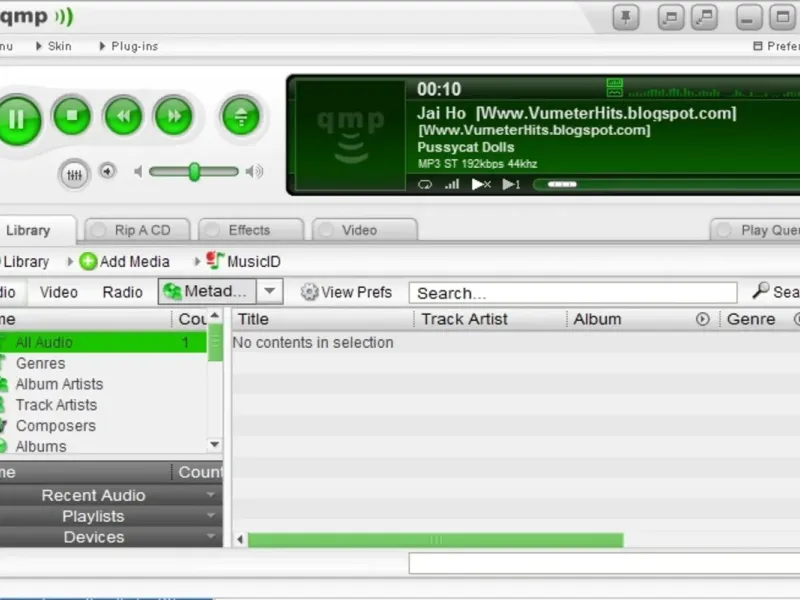Expand the Recent Audio section
This screenshot has width=800, height=600.
pyautogui.click(x=111, y=495)
